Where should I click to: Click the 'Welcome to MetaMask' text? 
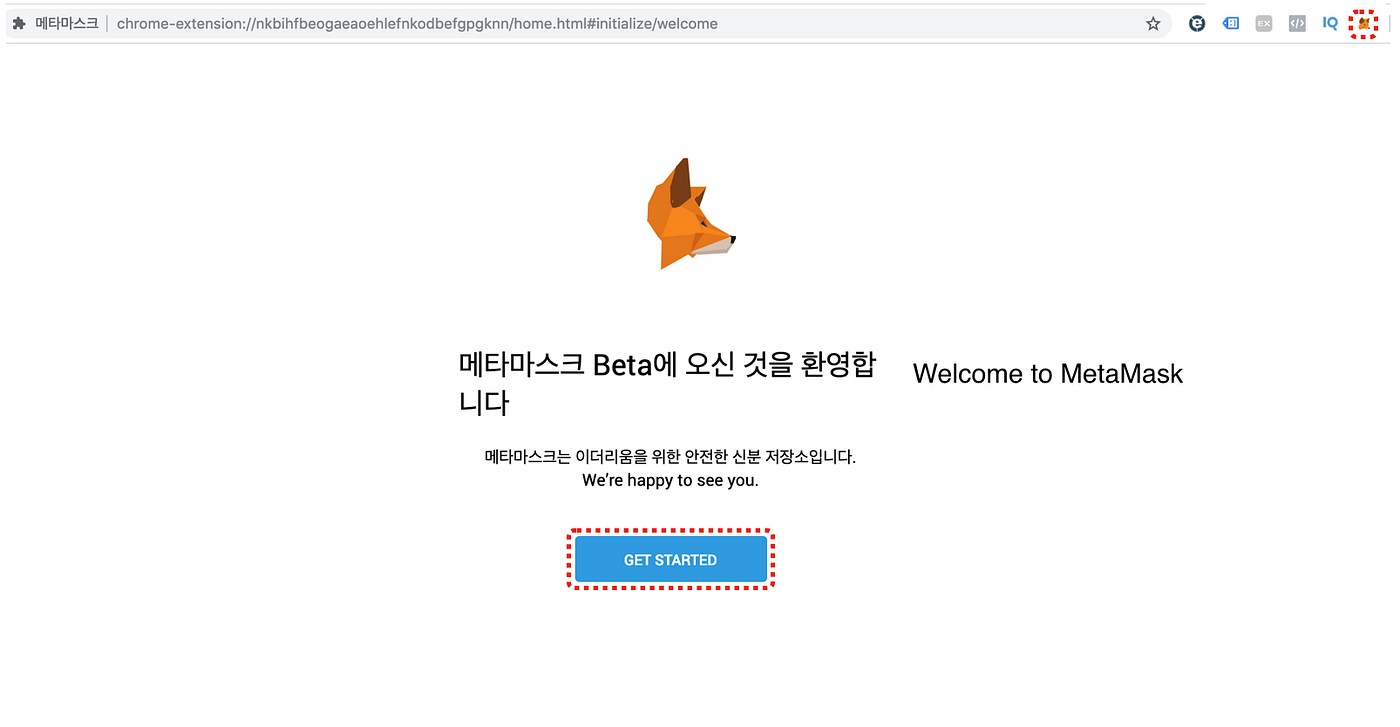[1048, 374]
